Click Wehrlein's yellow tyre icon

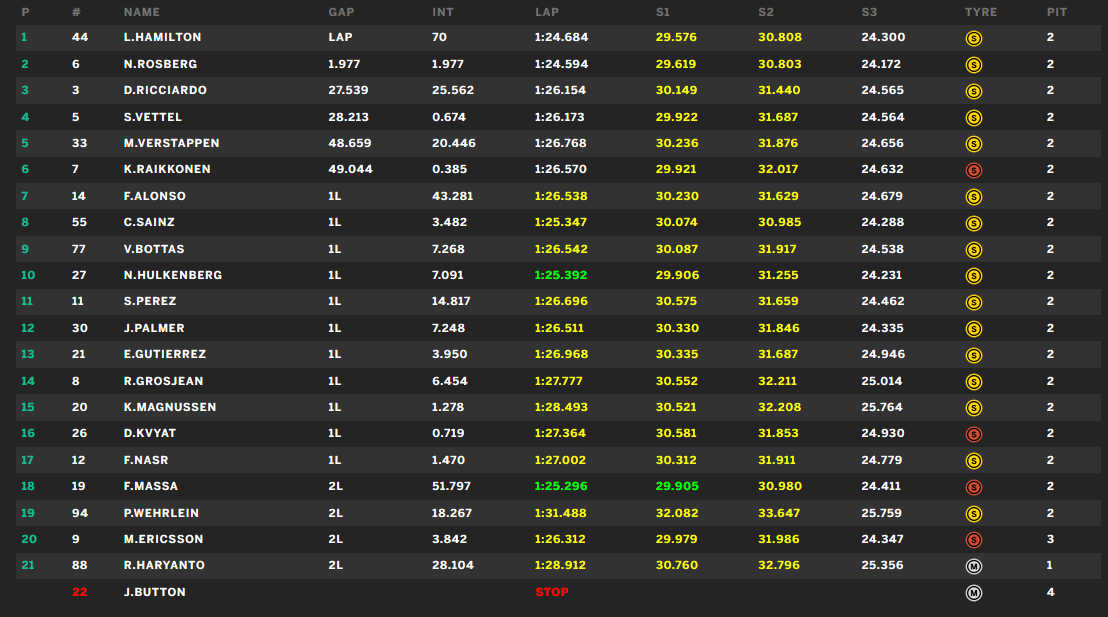click(973, 513)
